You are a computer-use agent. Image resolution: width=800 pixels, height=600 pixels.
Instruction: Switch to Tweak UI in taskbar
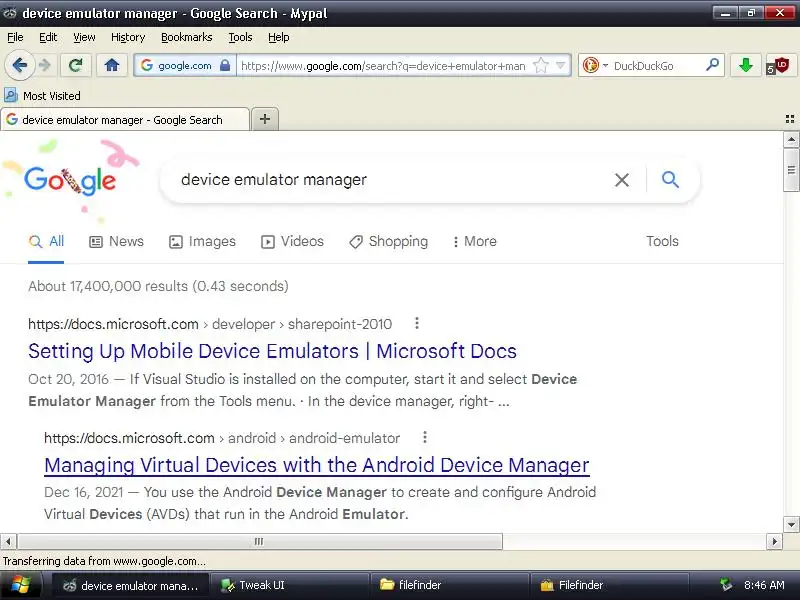[289, 585]
